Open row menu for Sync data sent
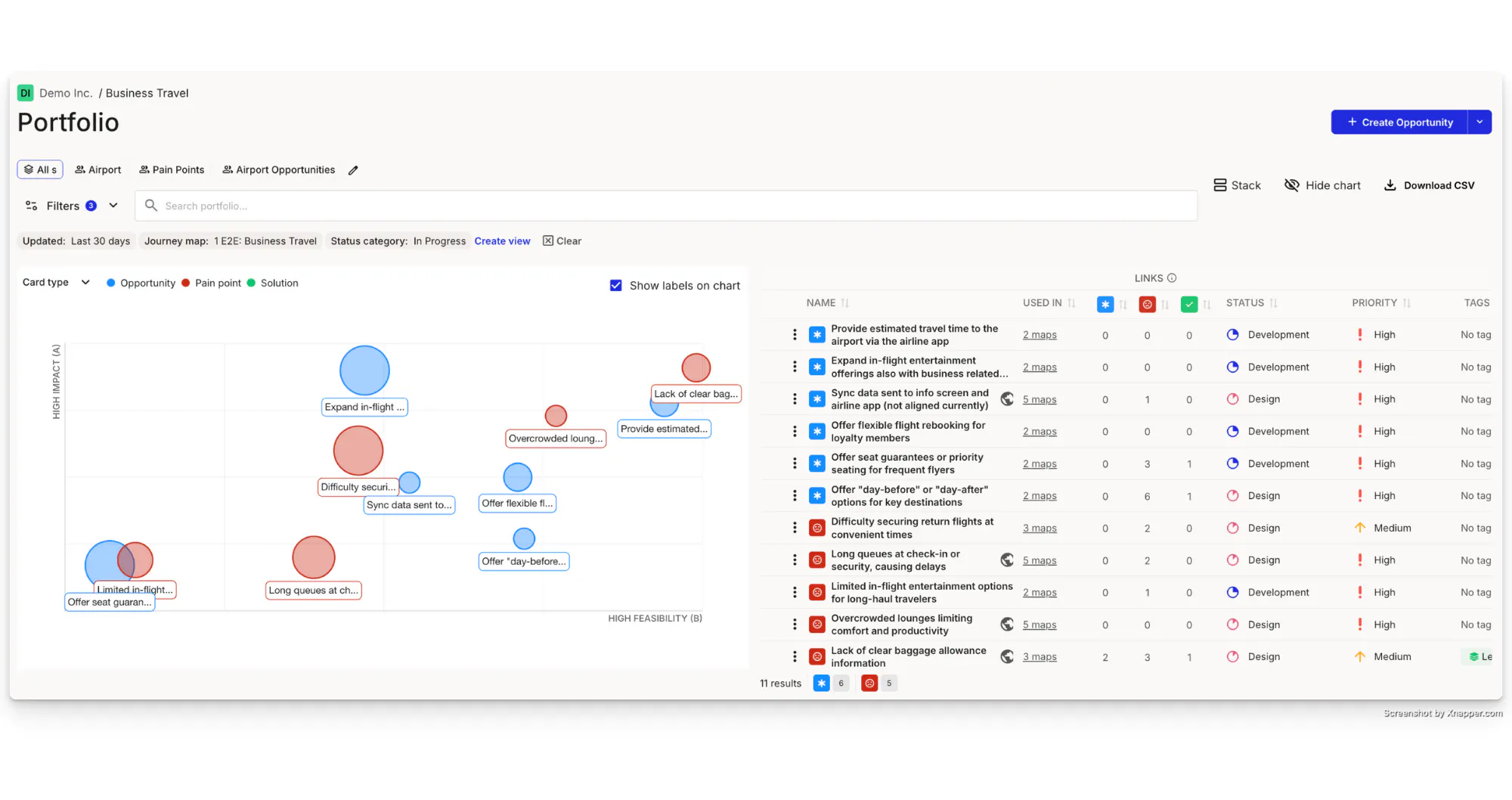 click(795, 398)
